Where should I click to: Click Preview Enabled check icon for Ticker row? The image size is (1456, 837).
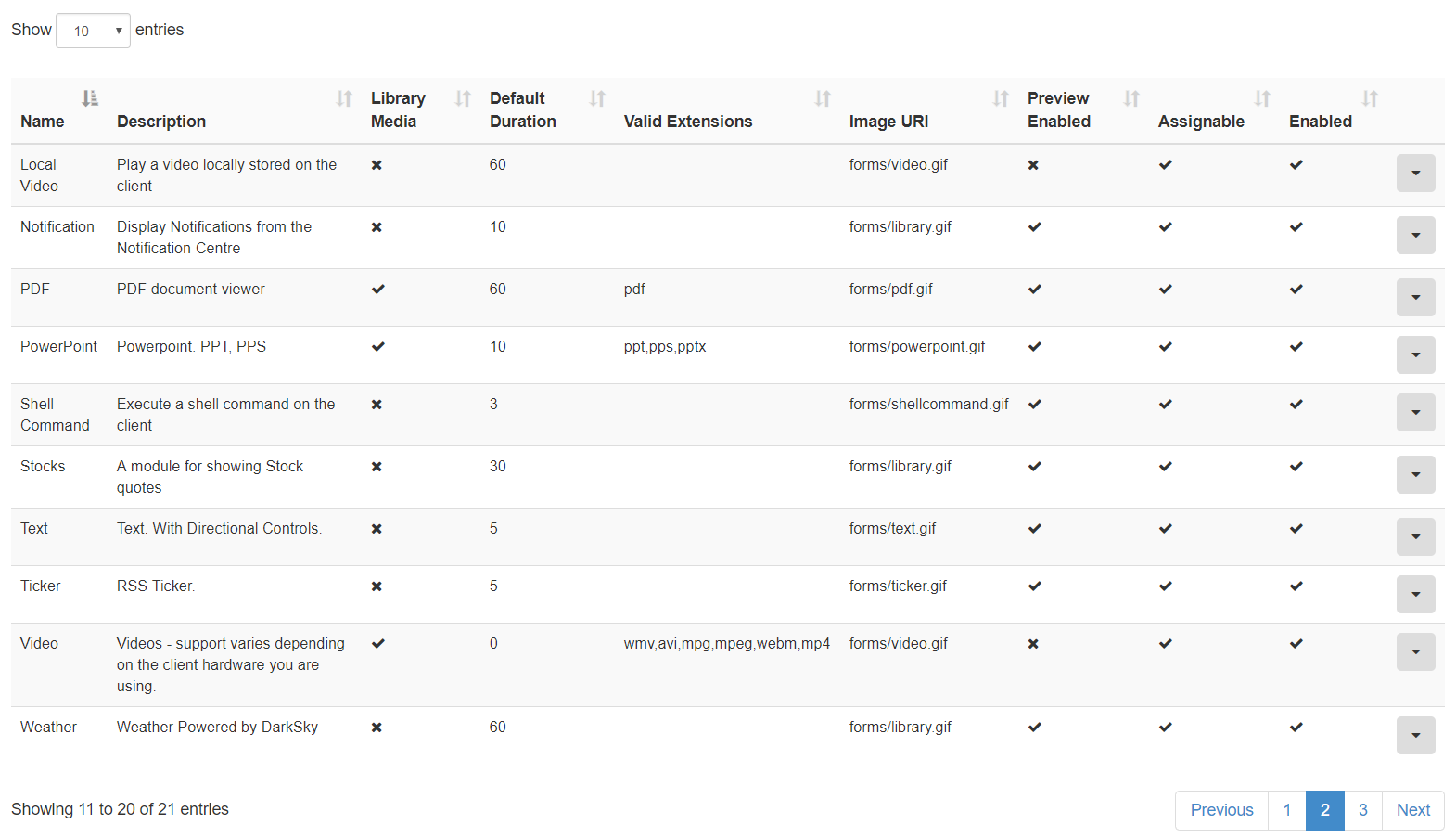pos(1035,586)
